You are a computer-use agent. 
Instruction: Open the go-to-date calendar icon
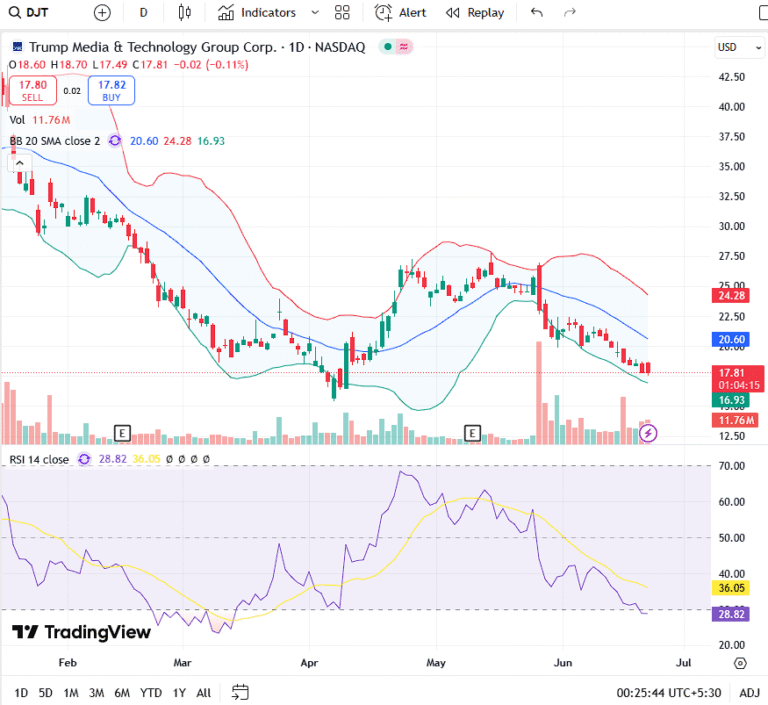[x=240, y=693]
